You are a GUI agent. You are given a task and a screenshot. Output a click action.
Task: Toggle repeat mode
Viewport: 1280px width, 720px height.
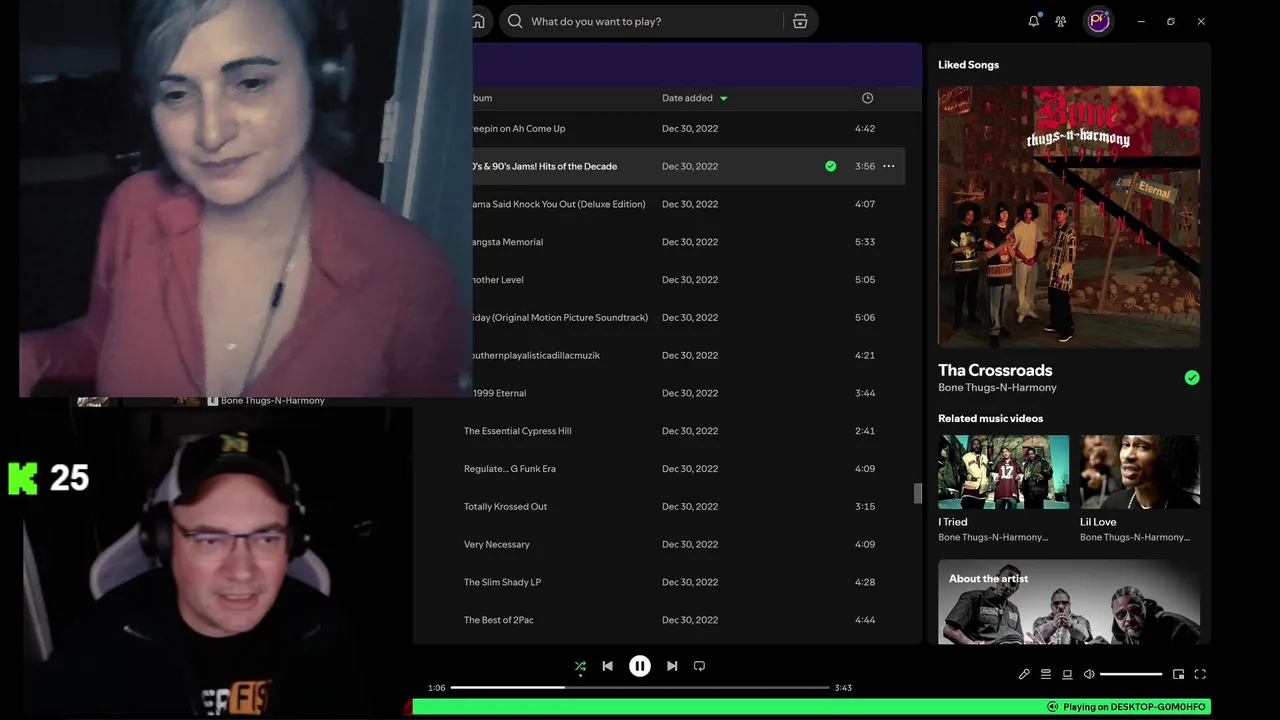click(x=699, y=666)
